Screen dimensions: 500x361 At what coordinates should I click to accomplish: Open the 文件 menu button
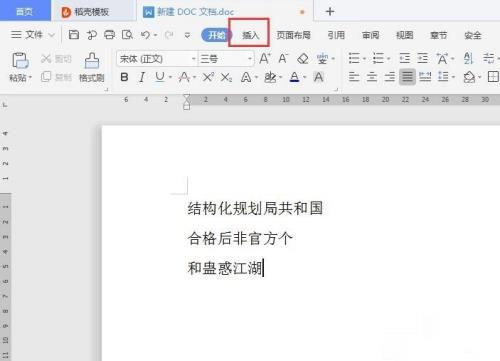[33, 35]
